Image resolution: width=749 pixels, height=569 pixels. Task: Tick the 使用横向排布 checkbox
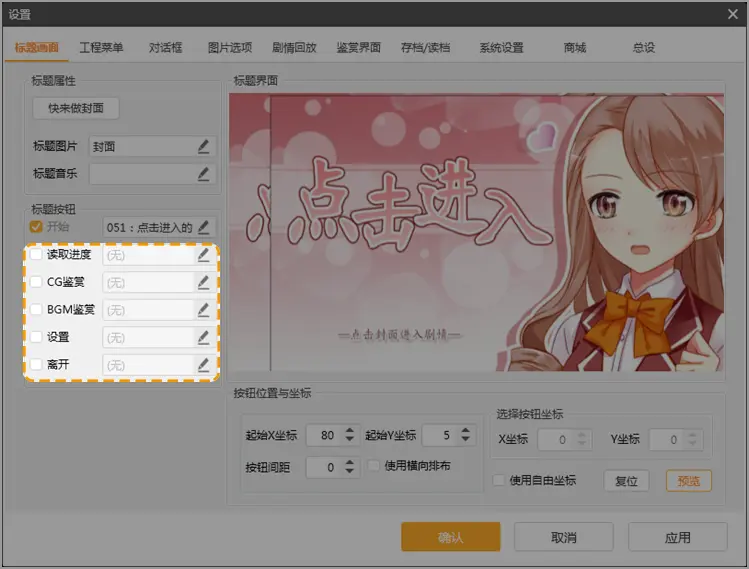(x=374, y=466)
